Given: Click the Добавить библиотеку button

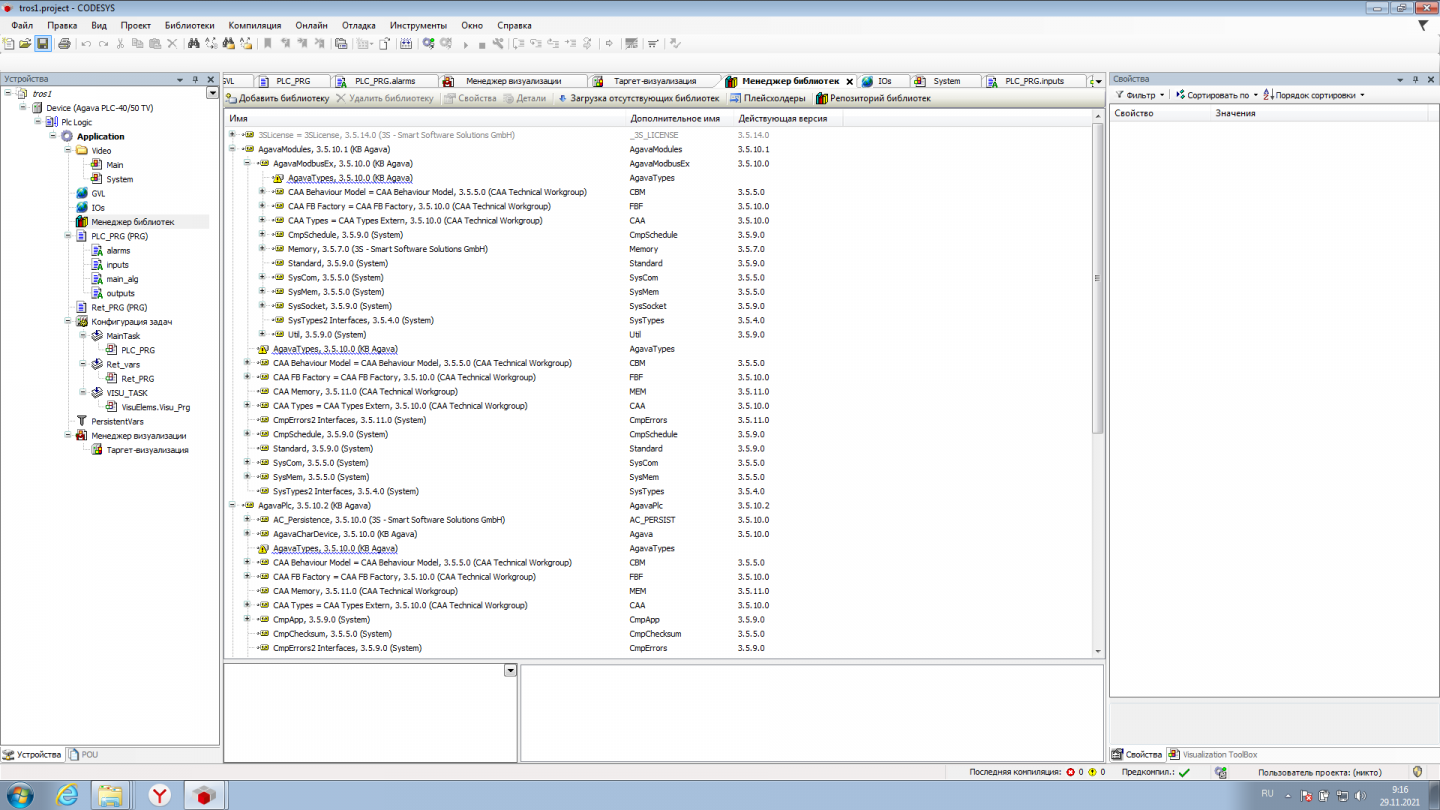Looking at the screenshot, I should [277, 99].
